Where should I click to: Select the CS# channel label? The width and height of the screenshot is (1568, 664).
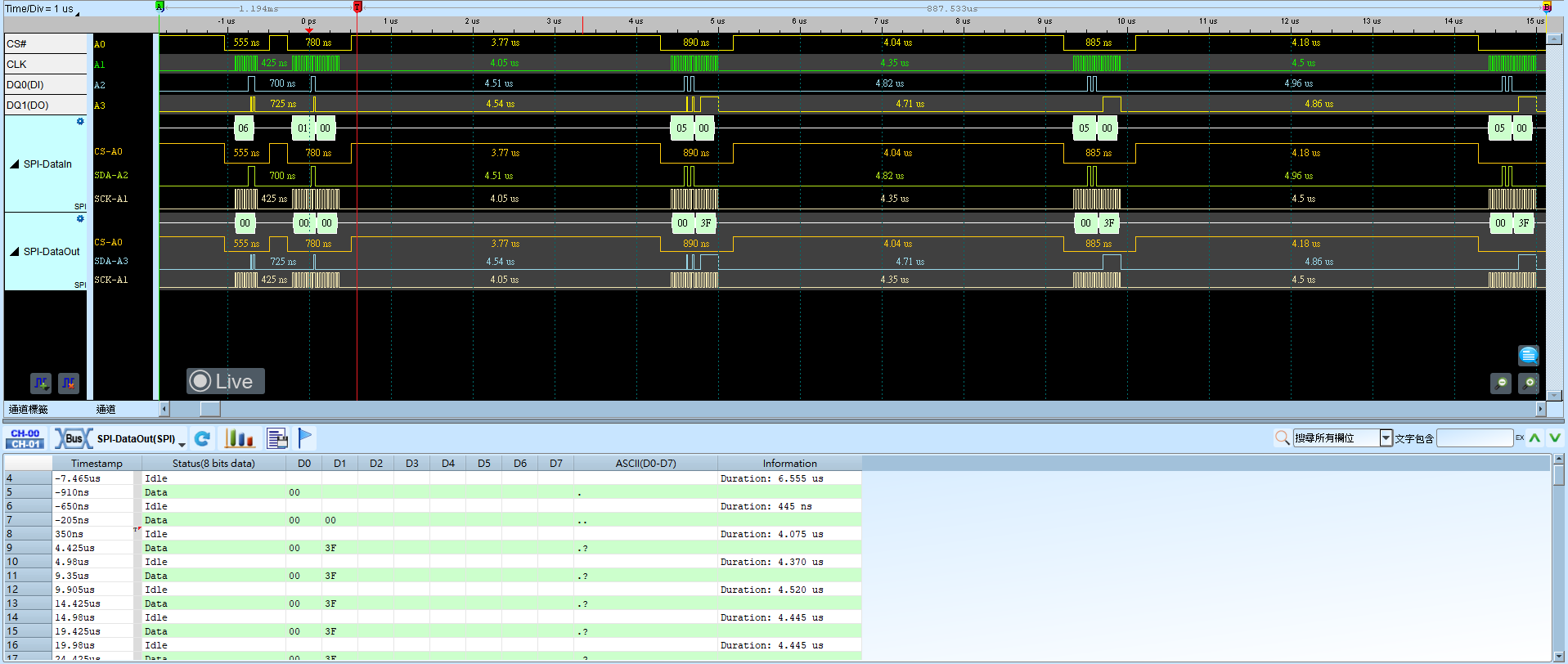[x=46, y=44]
